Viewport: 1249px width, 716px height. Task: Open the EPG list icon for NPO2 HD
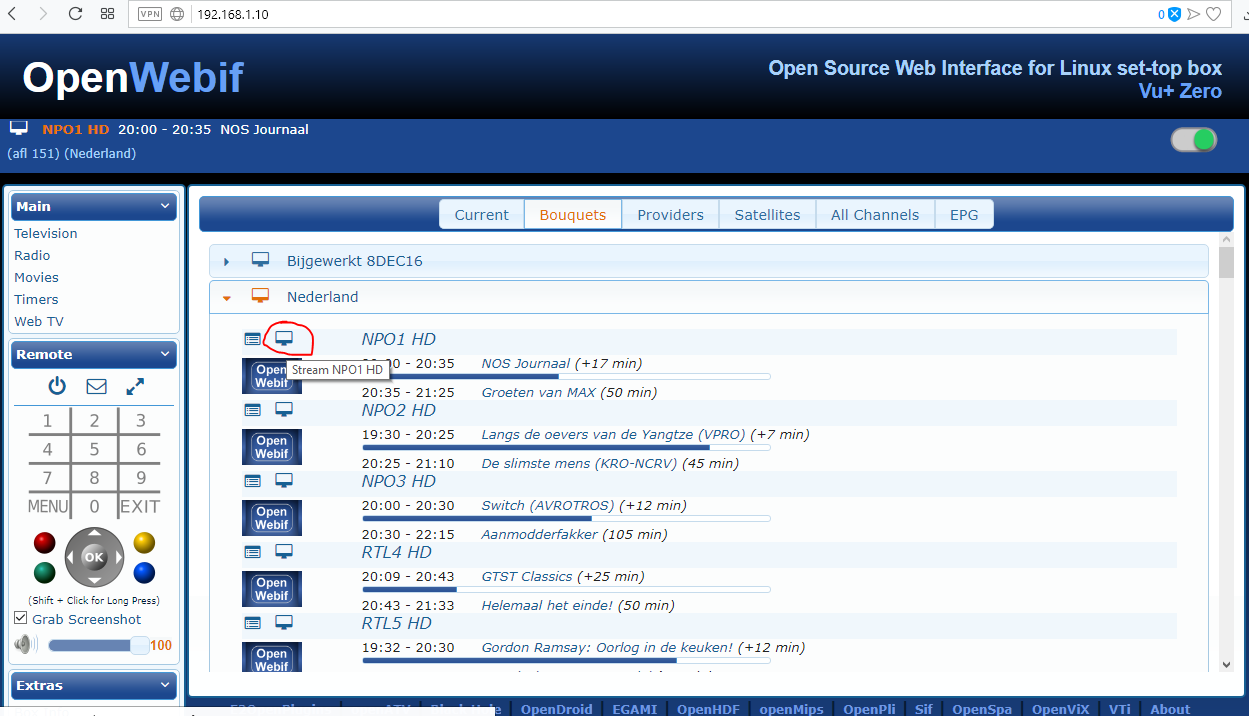coord(253,410)
